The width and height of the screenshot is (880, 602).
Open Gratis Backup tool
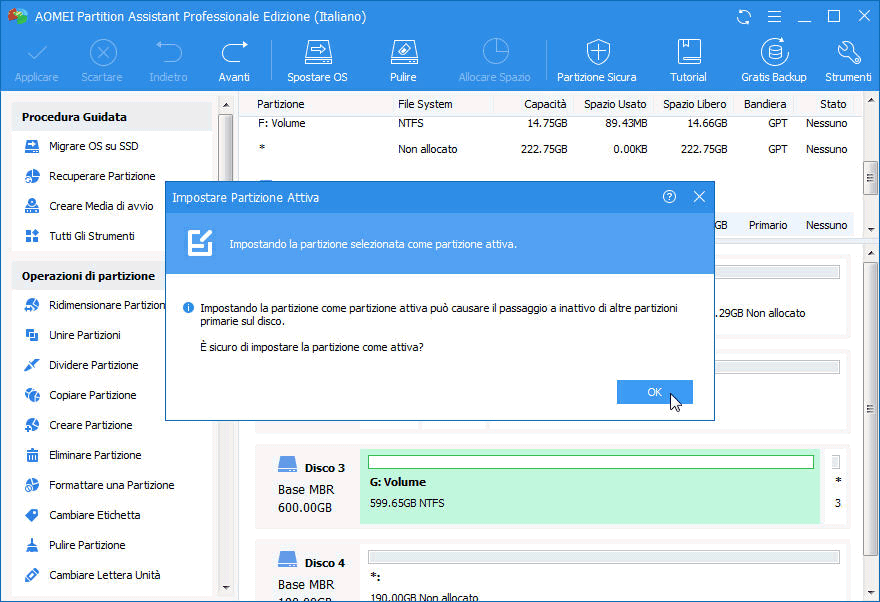coord(774,61)
